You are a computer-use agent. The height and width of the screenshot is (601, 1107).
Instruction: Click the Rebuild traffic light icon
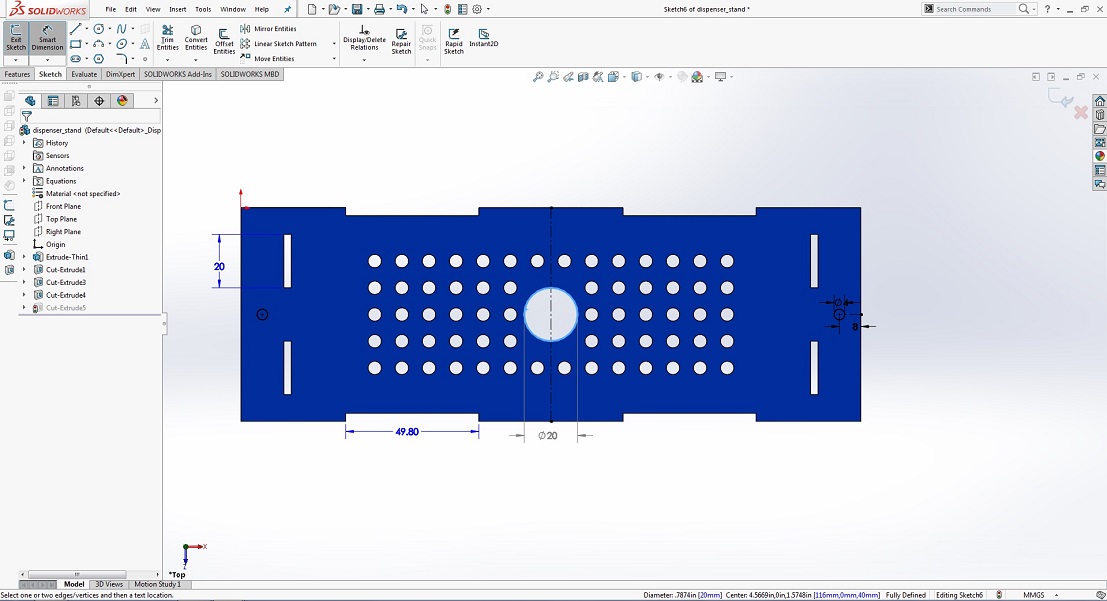pyautogui.click(x=448, y=9)
